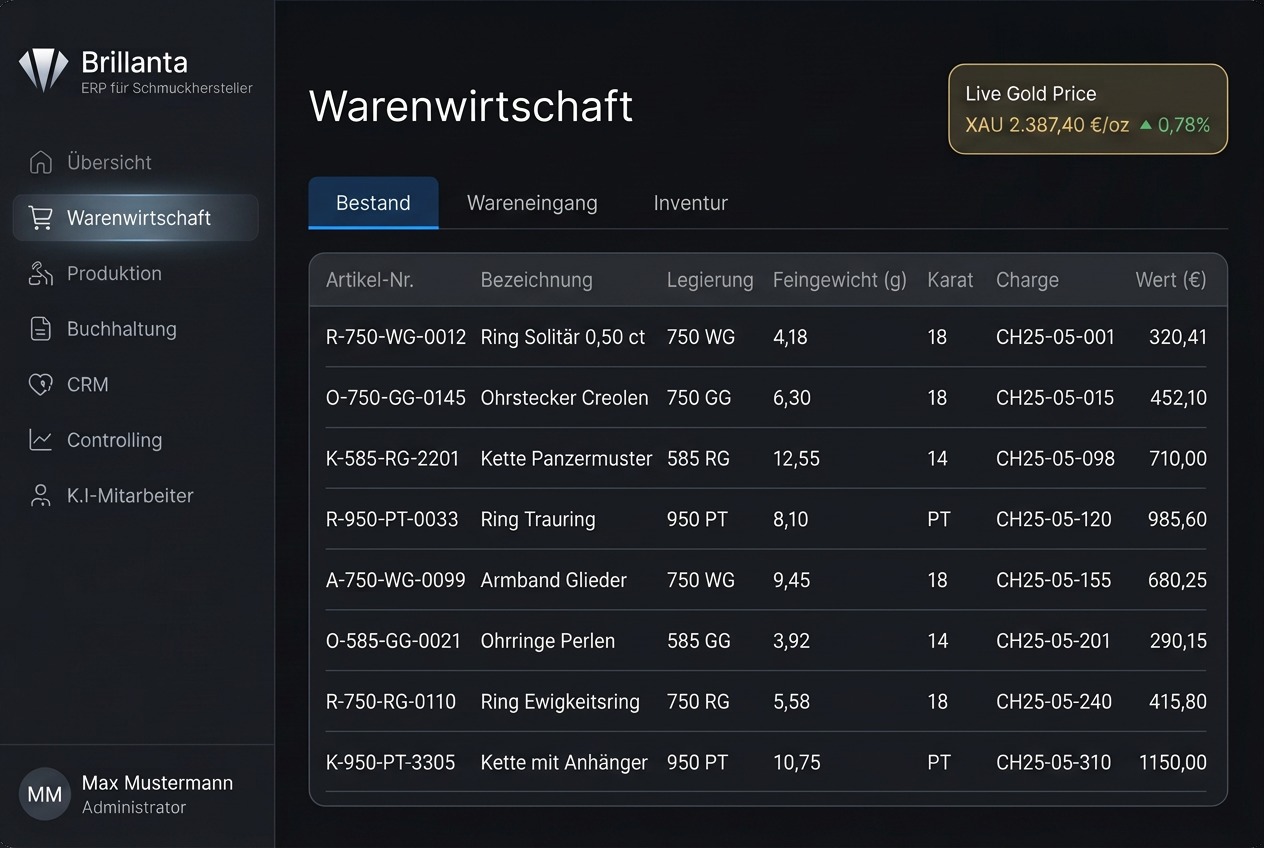Click Kette mit Anhänger cell
1264x848 pixels.
point(564,763)
